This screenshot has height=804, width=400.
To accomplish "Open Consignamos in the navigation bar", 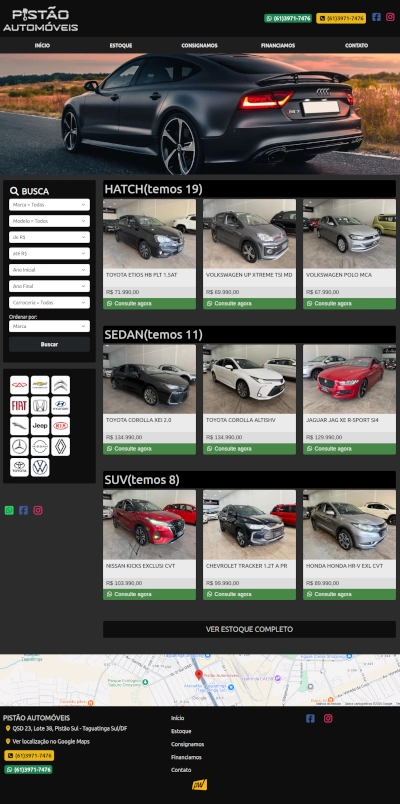I will click(199, 46).
